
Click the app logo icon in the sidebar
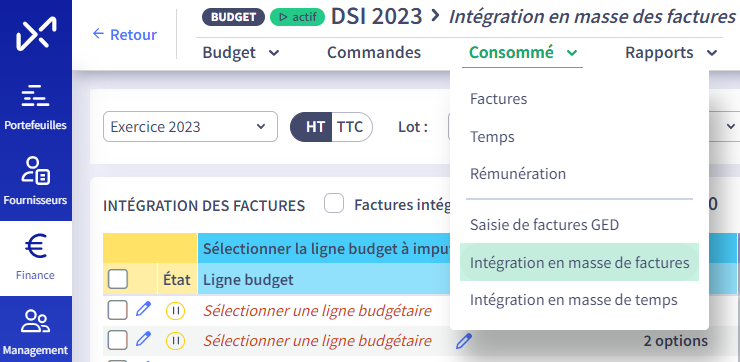[x=36, y=34]
